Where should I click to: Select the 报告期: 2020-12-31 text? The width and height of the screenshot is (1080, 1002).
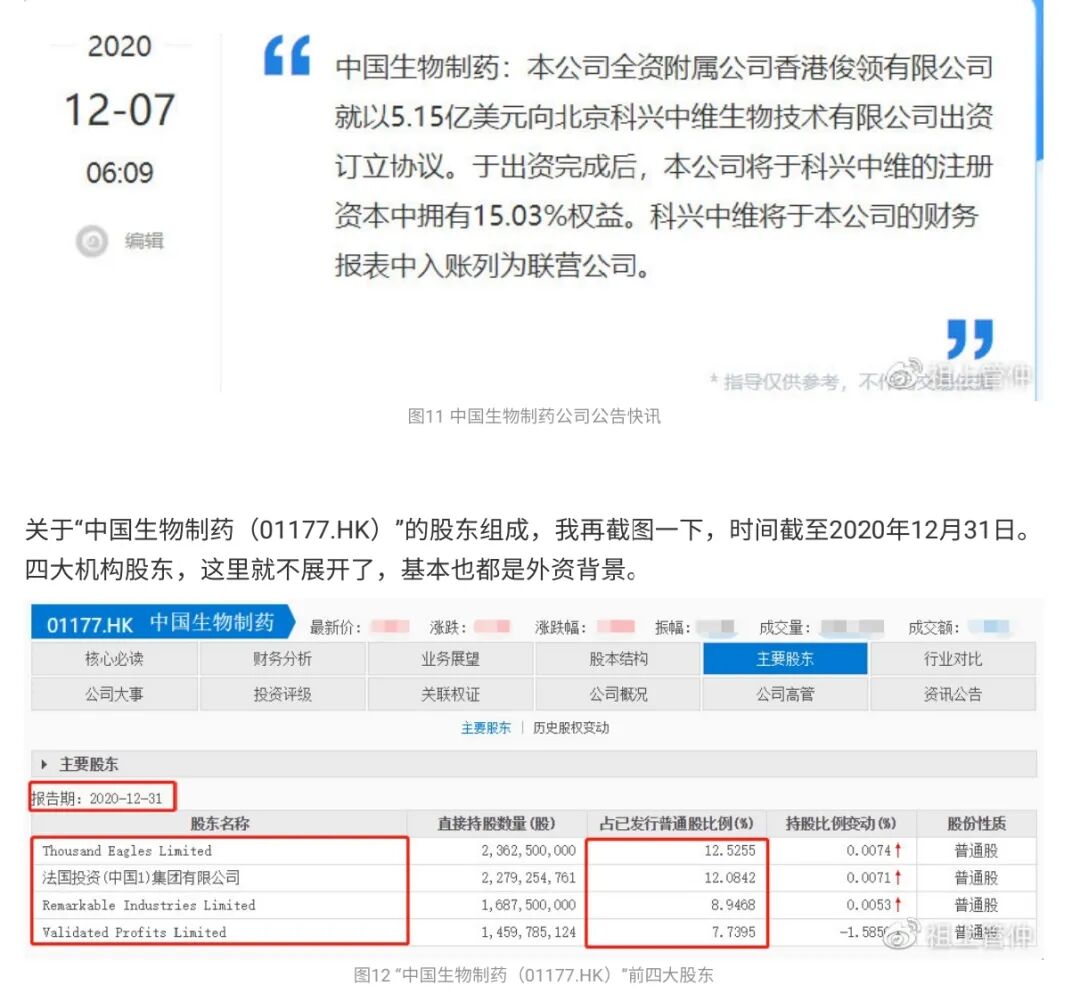click(x=97, y=798)
